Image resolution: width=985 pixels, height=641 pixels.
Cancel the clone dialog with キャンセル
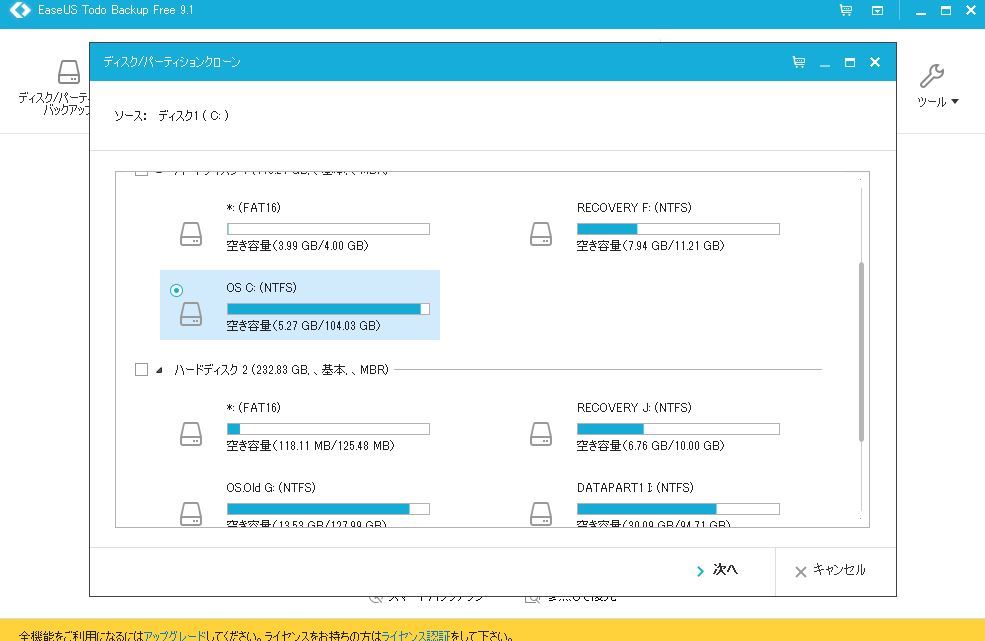pyautogui.click(x=830, y=570)
